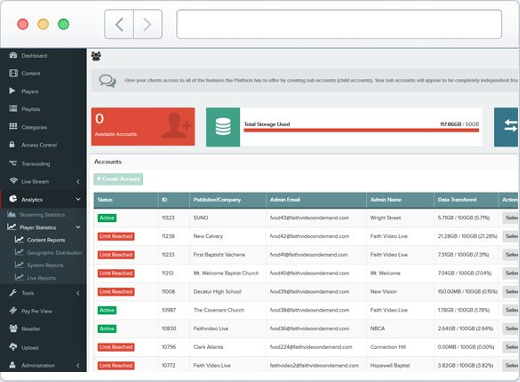Click the Available Accounts red card
This screenshot has height=382, width=520.
point(143,127)
